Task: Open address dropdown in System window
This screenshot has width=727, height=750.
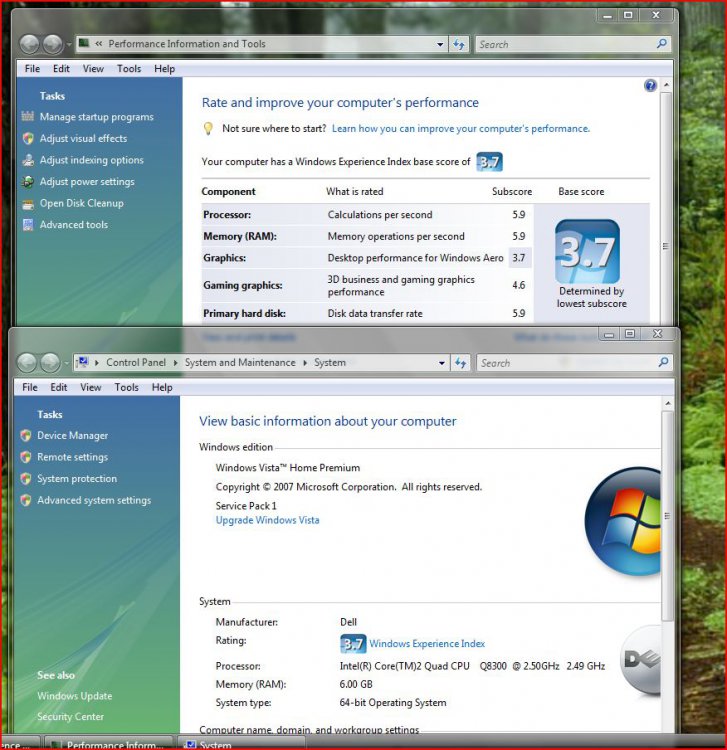Action: (x=442, y=363)
